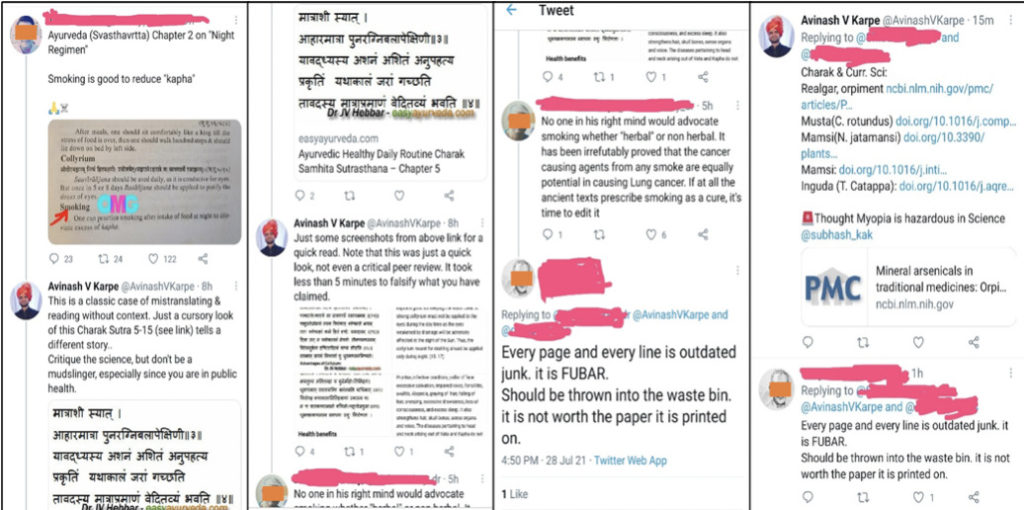1024x510 pixels.
Task: Click the back arrow beside Tweet header
Action: [x=512, y=10]
